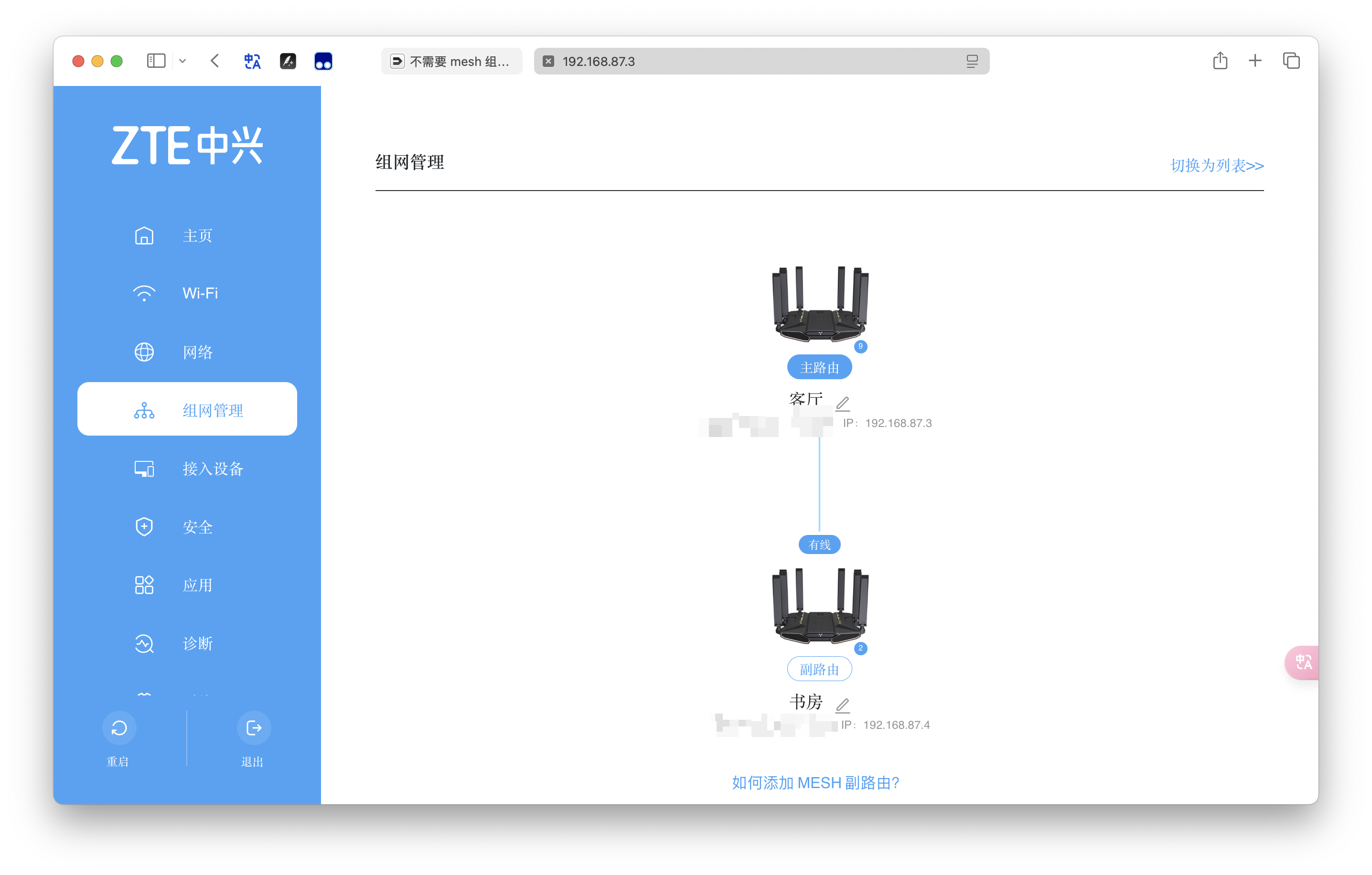Image resolution: width=1372 pixels, height=875 pixels.
Task: Click the Safari share icon
Action: 1220,61
